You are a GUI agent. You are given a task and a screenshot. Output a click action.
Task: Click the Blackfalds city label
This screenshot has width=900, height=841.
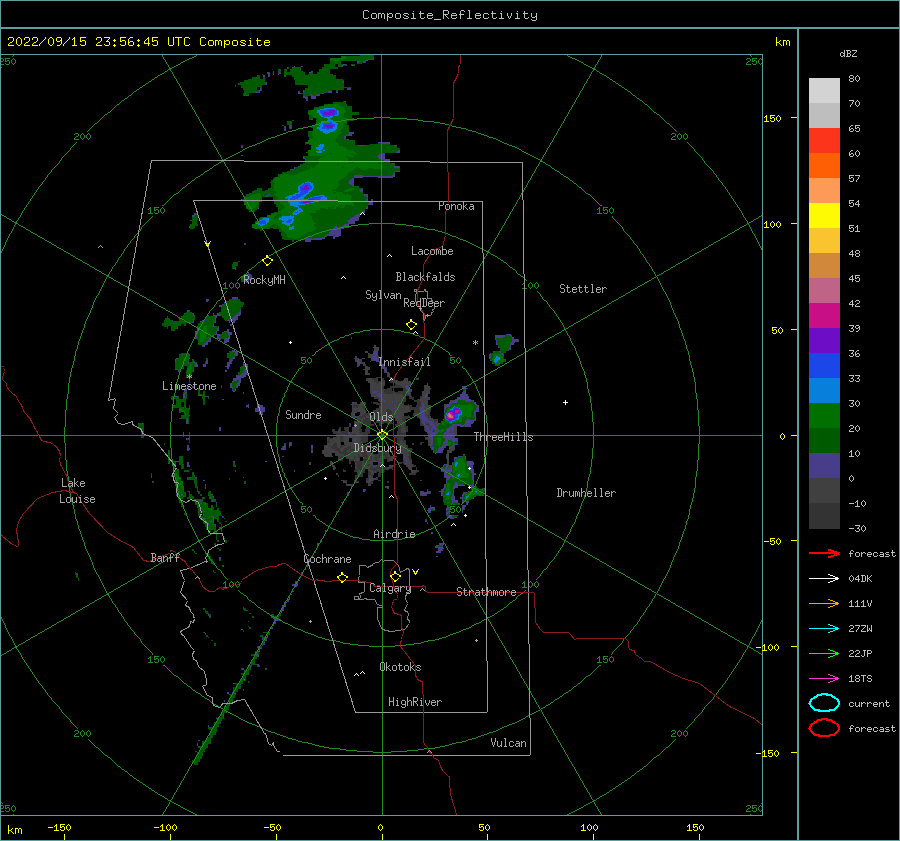(425, 277)
